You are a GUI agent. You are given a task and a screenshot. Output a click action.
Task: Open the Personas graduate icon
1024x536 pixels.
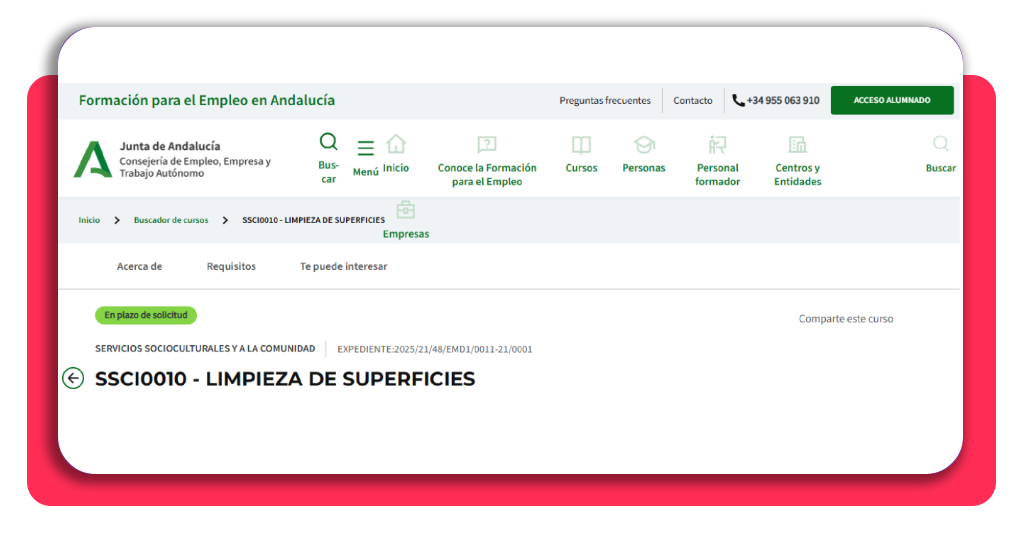[x=644, y=144]
